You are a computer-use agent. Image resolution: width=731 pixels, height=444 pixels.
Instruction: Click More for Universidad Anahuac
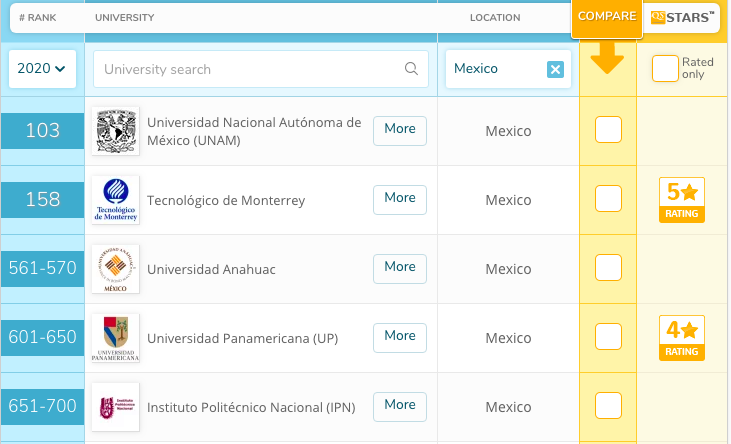(400, 269)
